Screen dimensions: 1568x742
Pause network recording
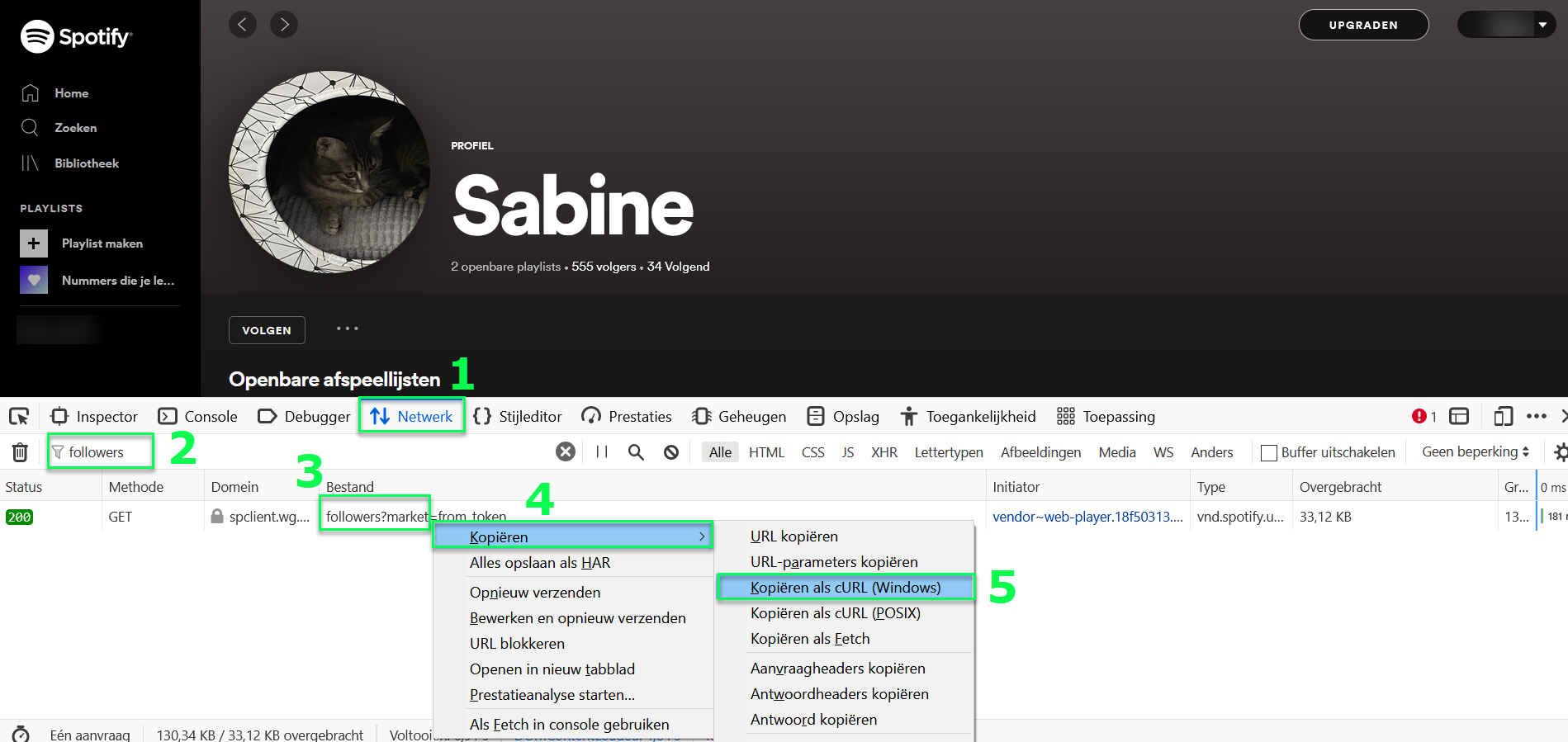click(602, 451)
